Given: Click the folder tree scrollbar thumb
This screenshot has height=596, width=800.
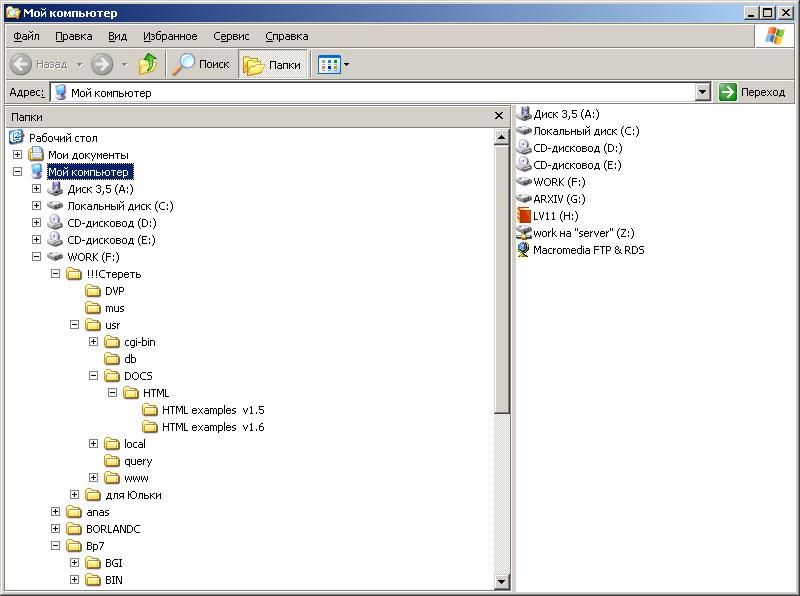Looking at the screenshot, I should click(x=502, y=279).
